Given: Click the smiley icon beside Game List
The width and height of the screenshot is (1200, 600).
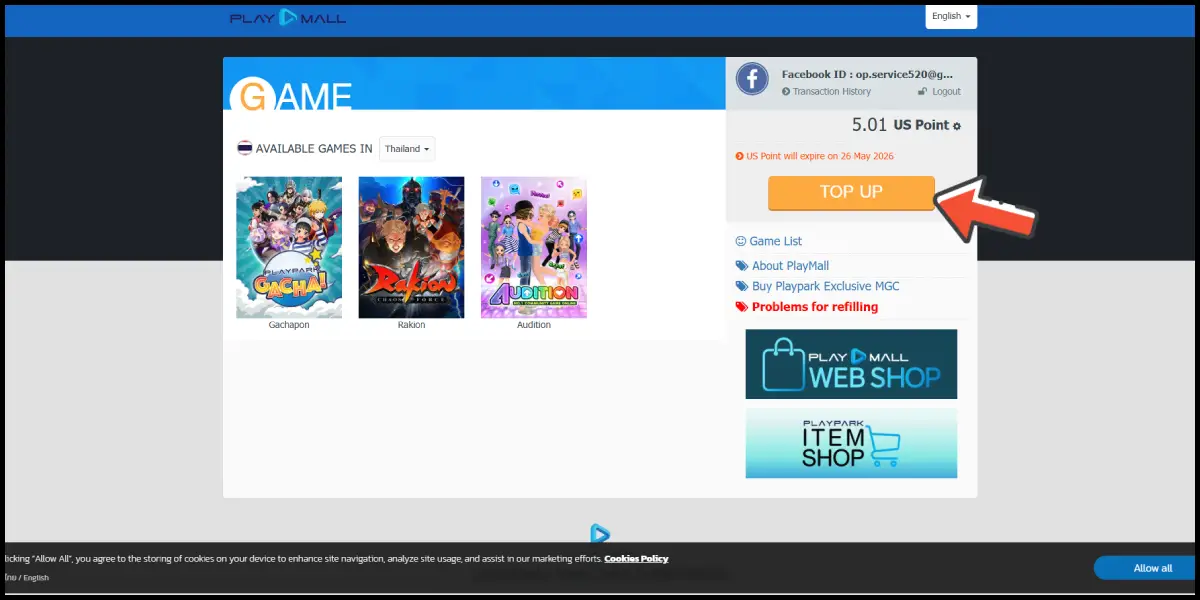Looking at the screenshot, I should click(x=741, y=241).
